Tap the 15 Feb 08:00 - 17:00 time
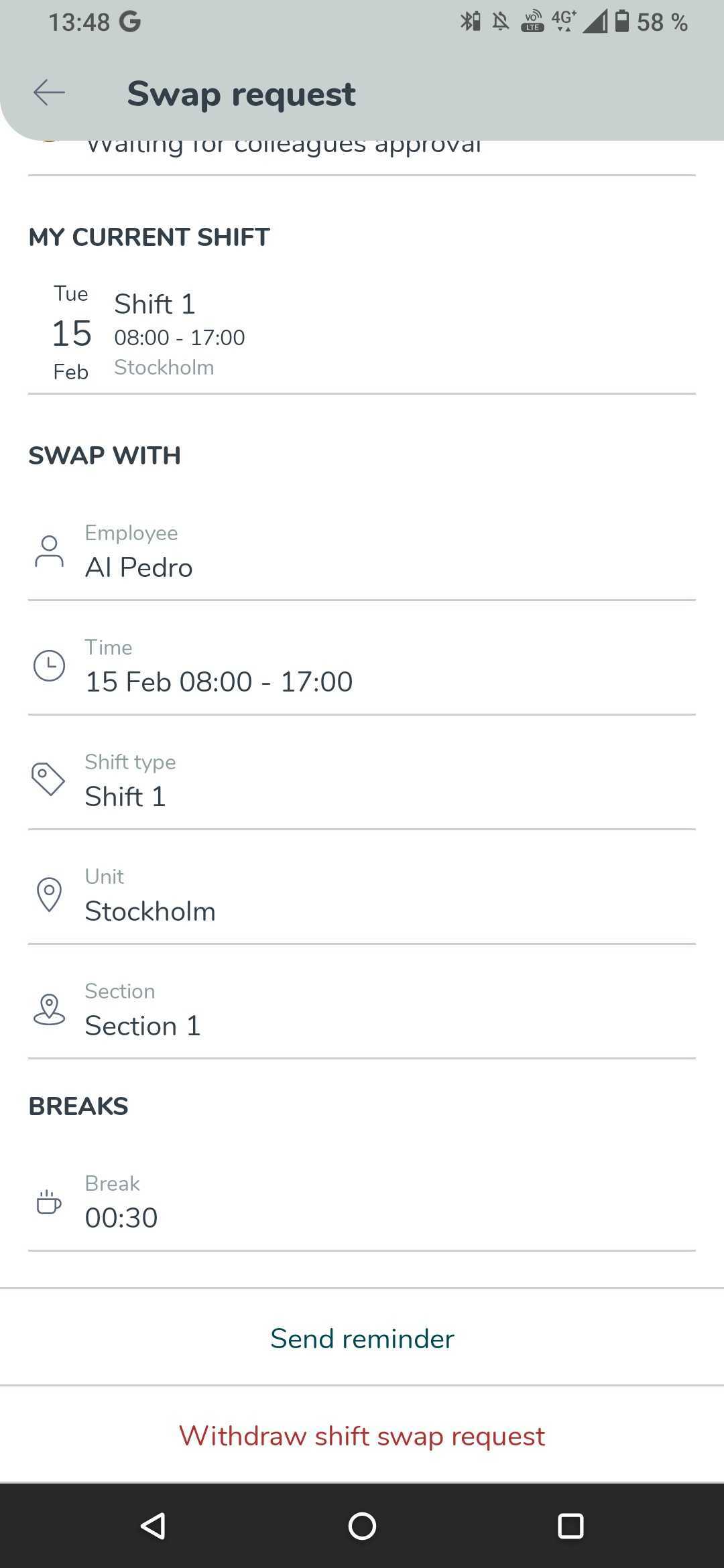 (219, 681)
